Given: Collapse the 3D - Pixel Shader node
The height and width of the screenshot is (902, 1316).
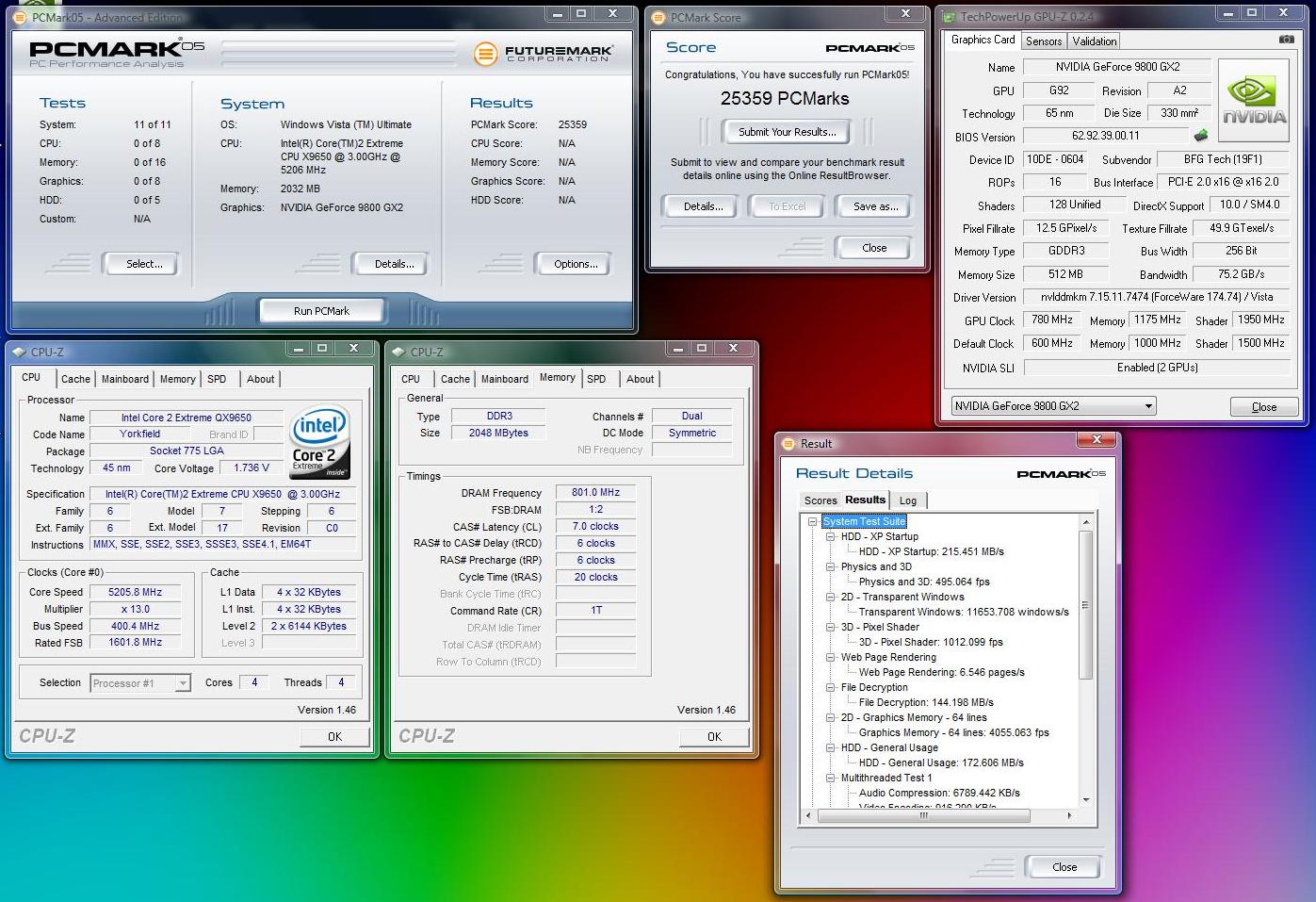Looking at the screenshot, I should [x=830, y=627].
